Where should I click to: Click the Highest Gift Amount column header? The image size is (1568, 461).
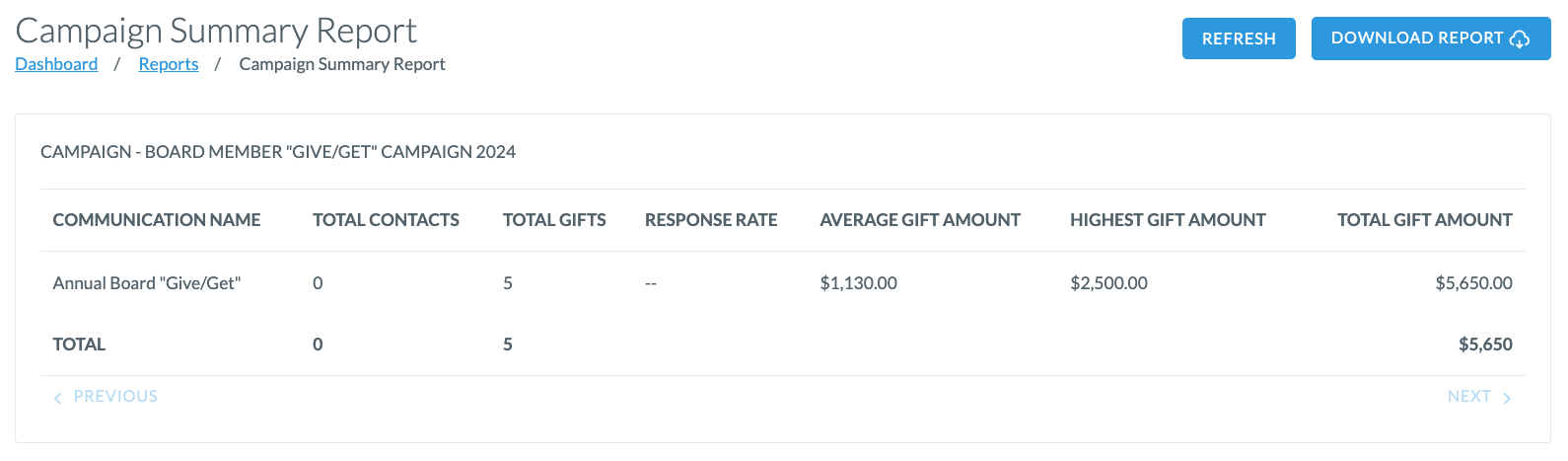1168,220
